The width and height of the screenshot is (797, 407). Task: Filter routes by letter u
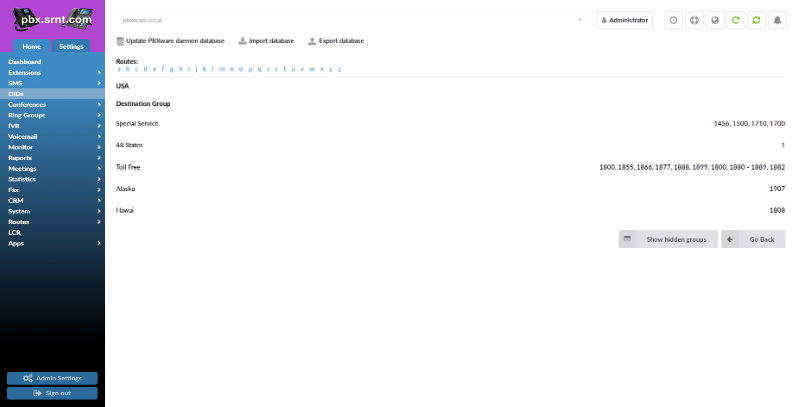[x=293, y=69]
